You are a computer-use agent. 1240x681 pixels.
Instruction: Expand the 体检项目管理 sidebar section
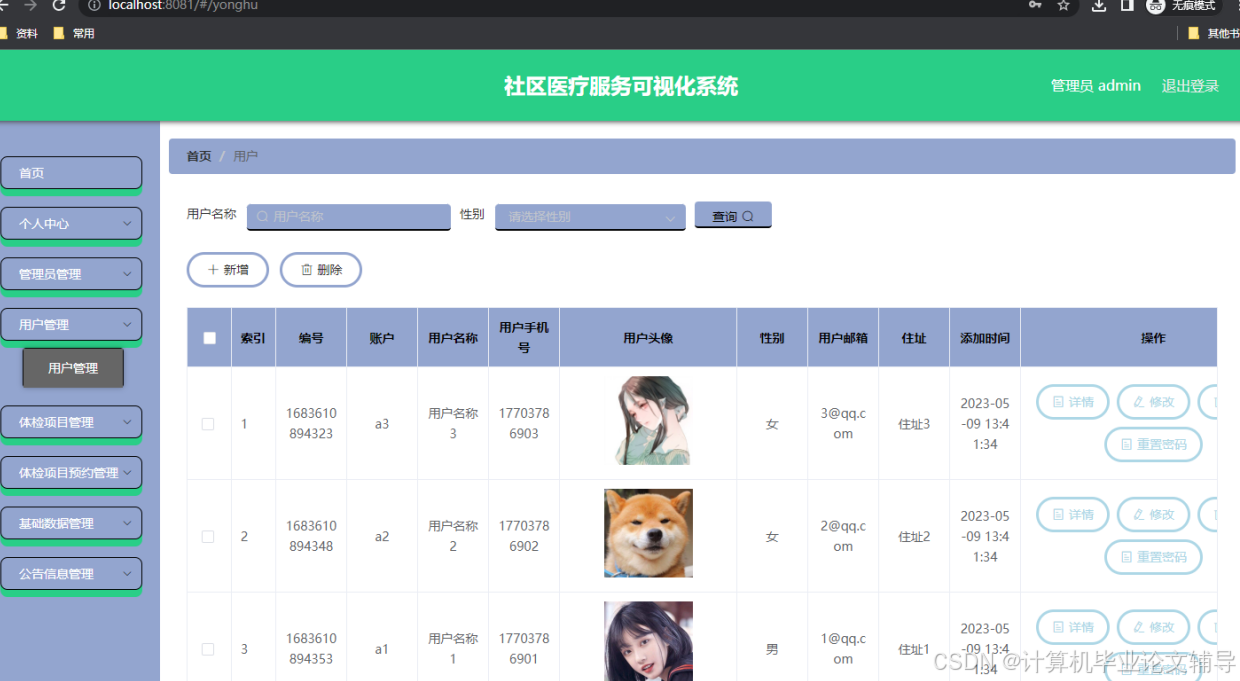coord(71,422)
